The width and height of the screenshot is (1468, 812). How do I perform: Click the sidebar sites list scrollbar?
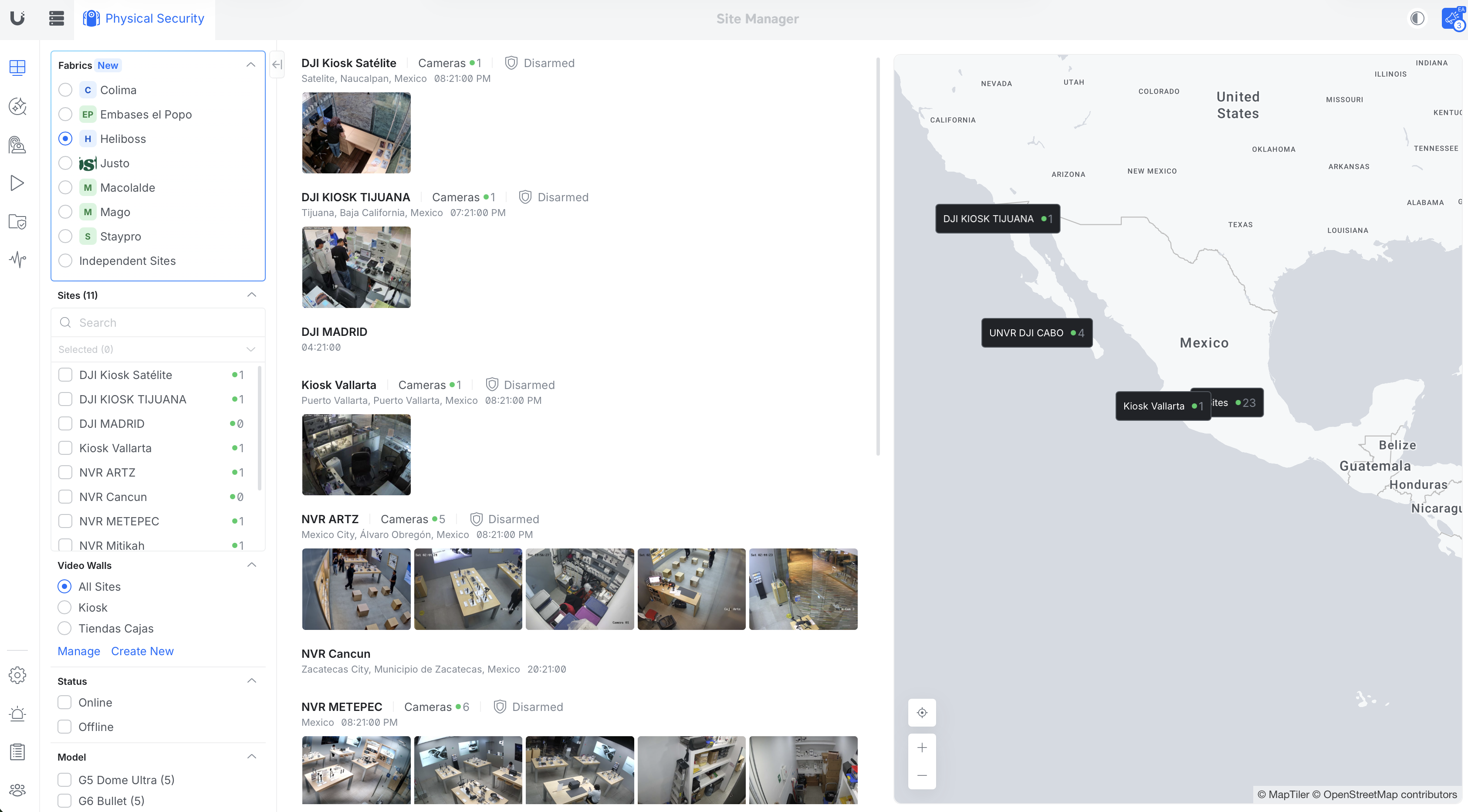click(x=260, y=427)
